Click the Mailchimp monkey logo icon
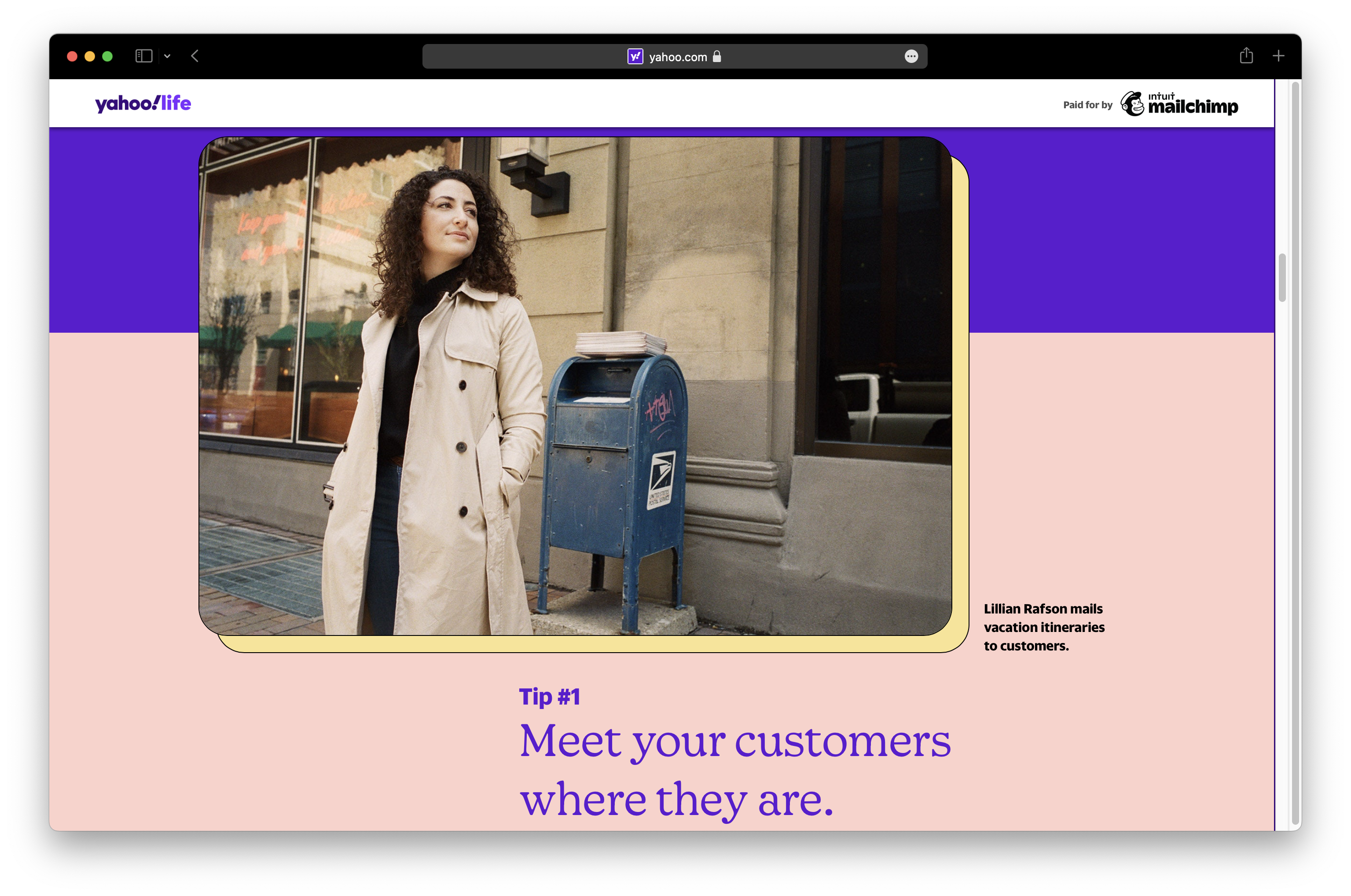The width and height of the screenshot is (1351, 896). tap(1132, 104)
